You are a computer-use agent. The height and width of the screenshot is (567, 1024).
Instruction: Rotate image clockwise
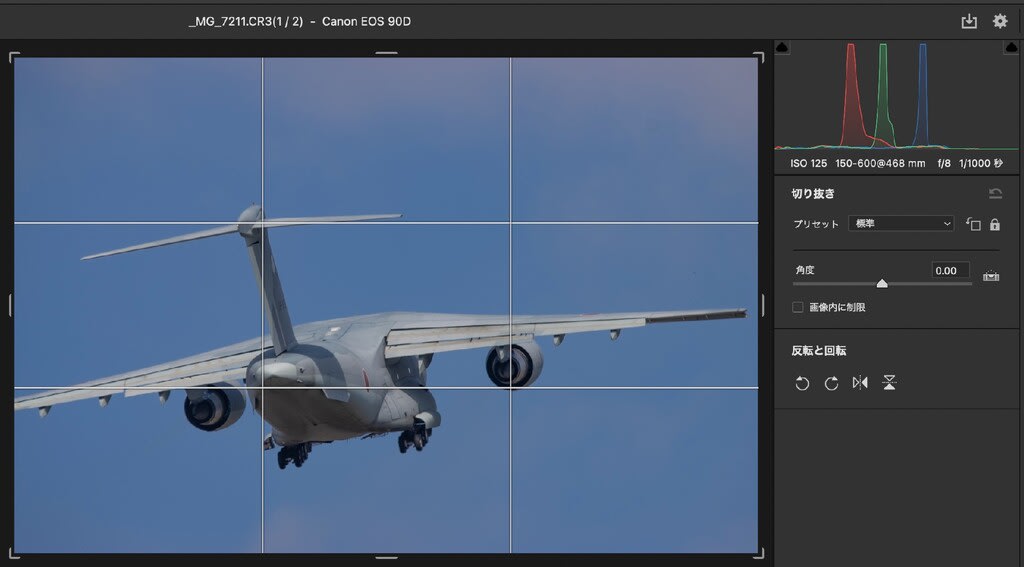click(831, 383)
